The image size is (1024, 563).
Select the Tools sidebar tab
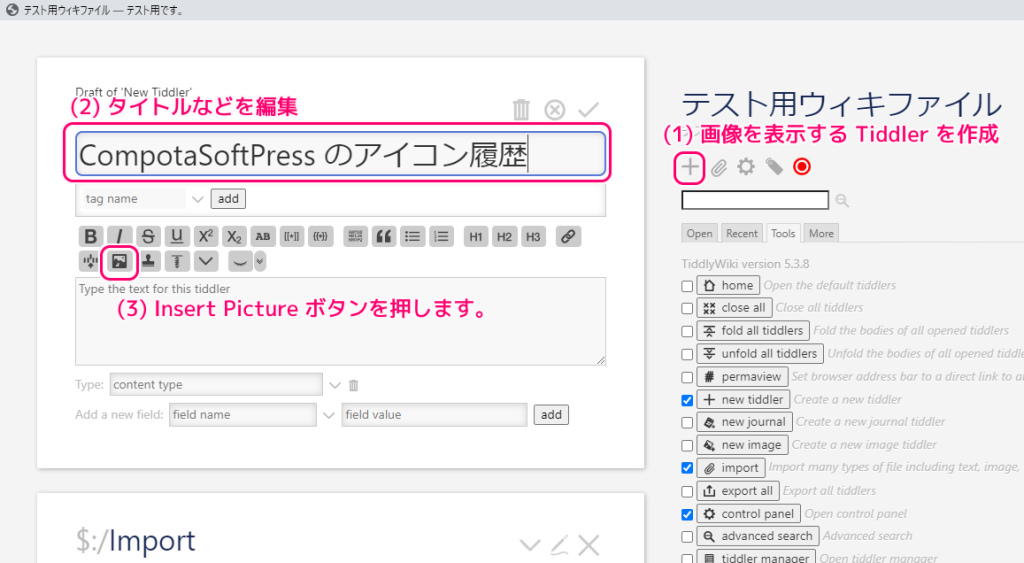(x=783, y=233)
